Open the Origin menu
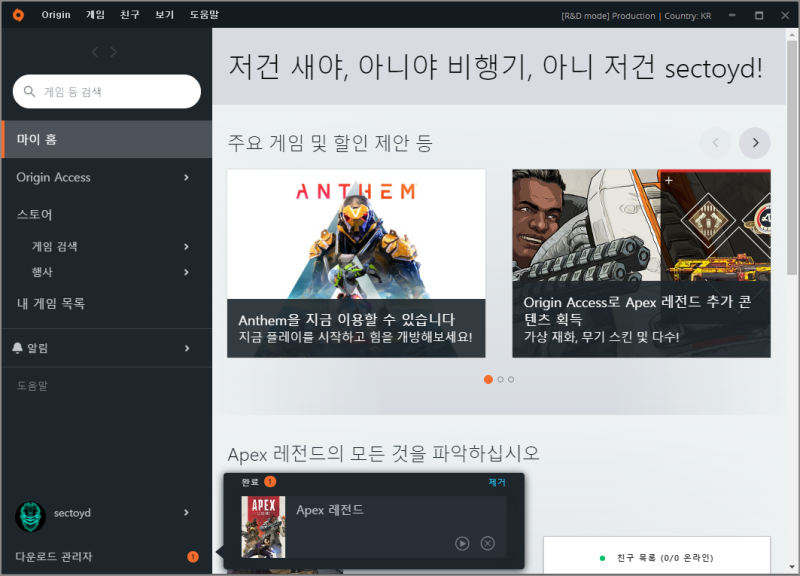The width and height of the screenshot is (800, 576). [x=56, y=15]
